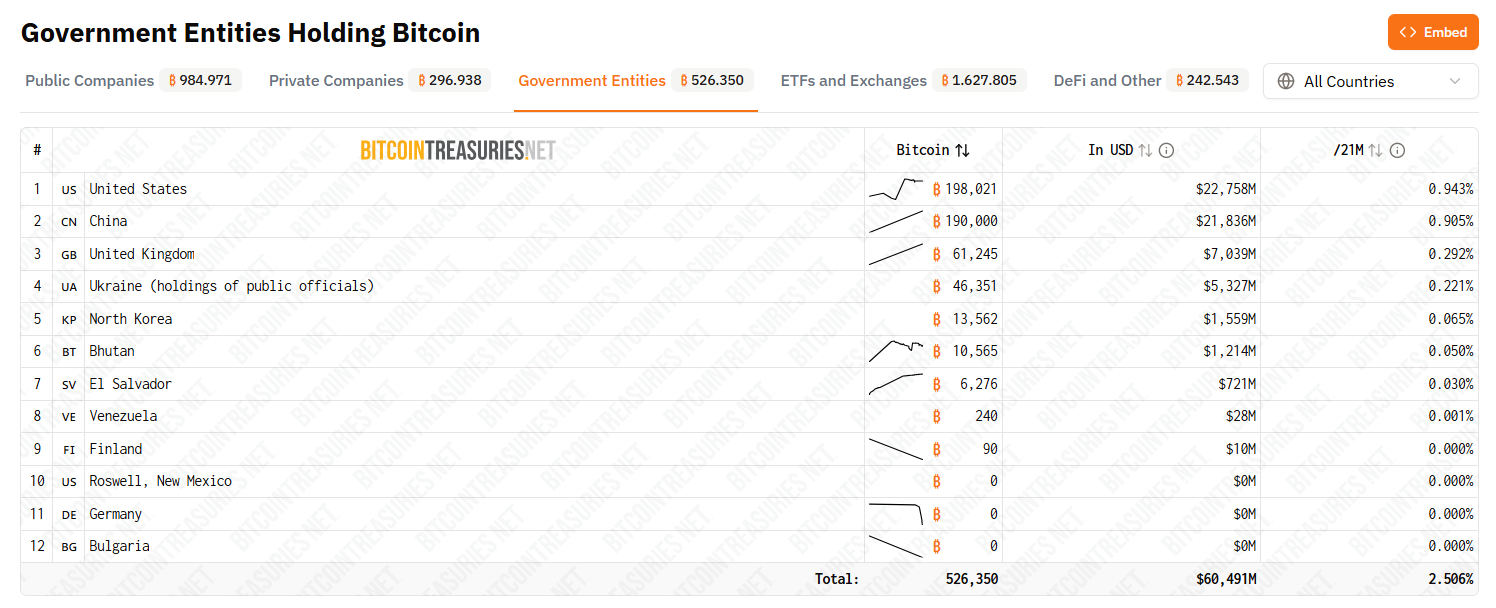Click the United States holdings sparkline chart
1496x608 pixels.
(896, 189)
